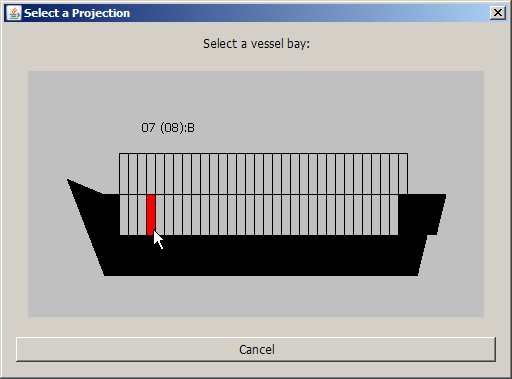
Task: Click the black hull area below the bays
Action: [260, 255]
